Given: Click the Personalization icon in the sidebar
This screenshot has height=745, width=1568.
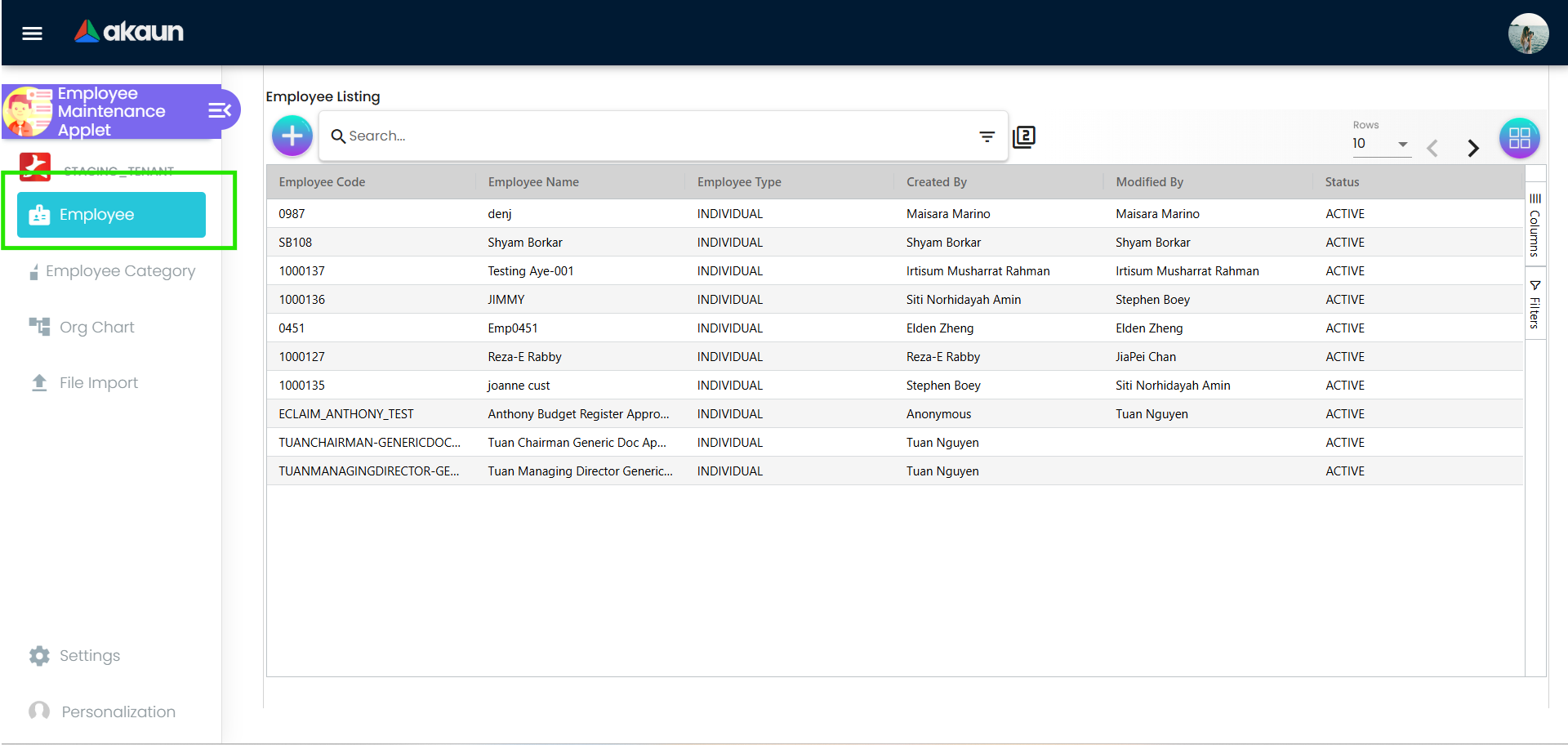Looking at the screenshot, I should point(38,712).
